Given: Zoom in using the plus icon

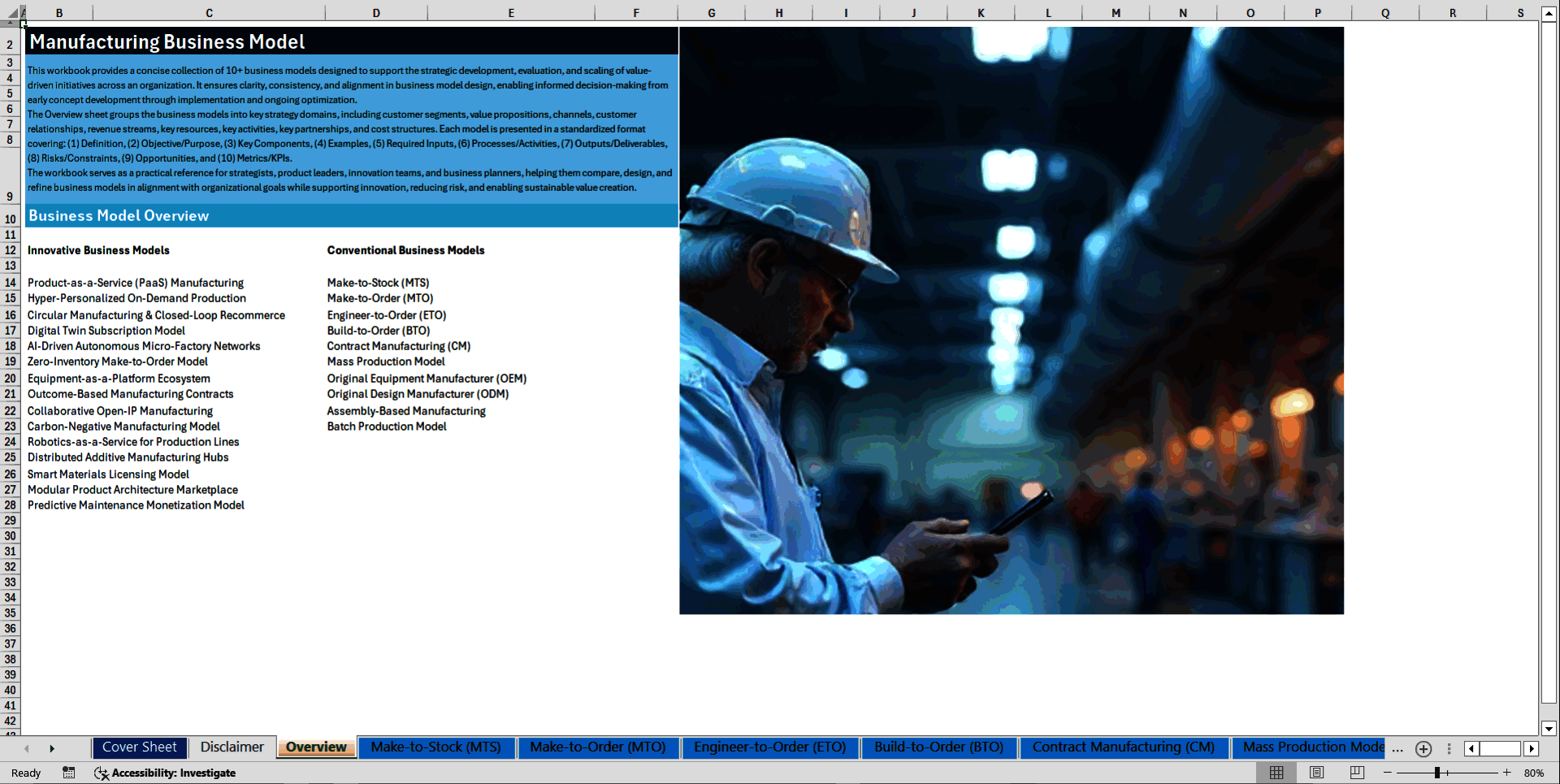Looking at the screenshot, I should tap(1507, 773).
